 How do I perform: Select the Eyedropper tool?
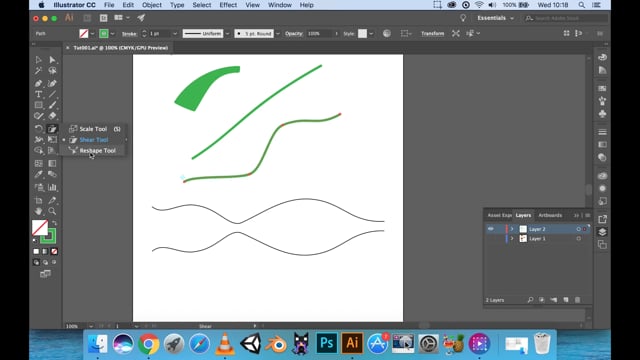coord(38,175)
